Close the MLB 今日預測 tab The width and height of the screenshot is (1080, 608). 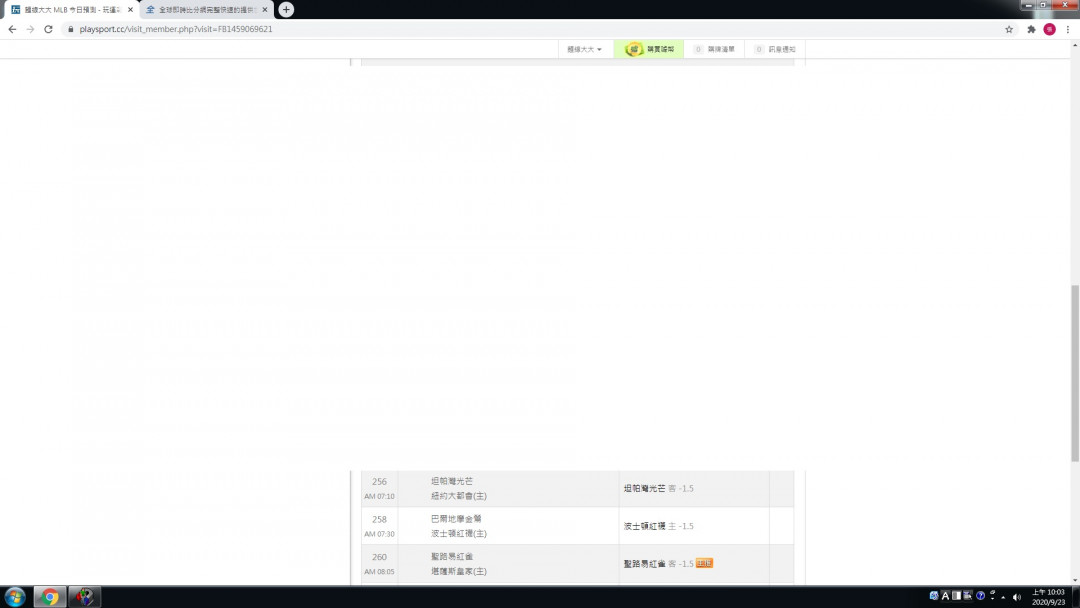click(x=130, y=10)
